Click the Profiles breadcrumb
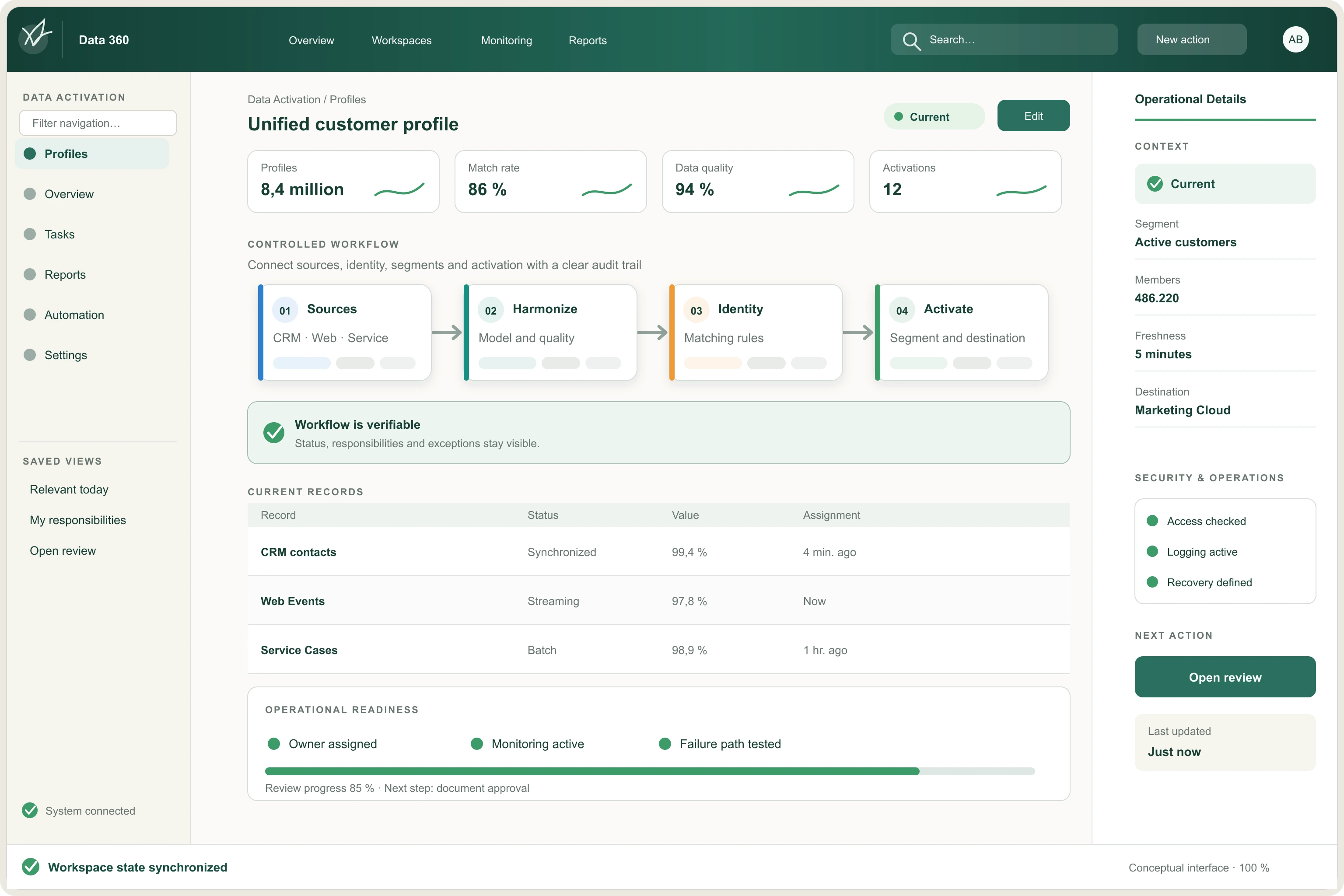The width and height of the screenshot is (1344, 896). tap(347, 99)
